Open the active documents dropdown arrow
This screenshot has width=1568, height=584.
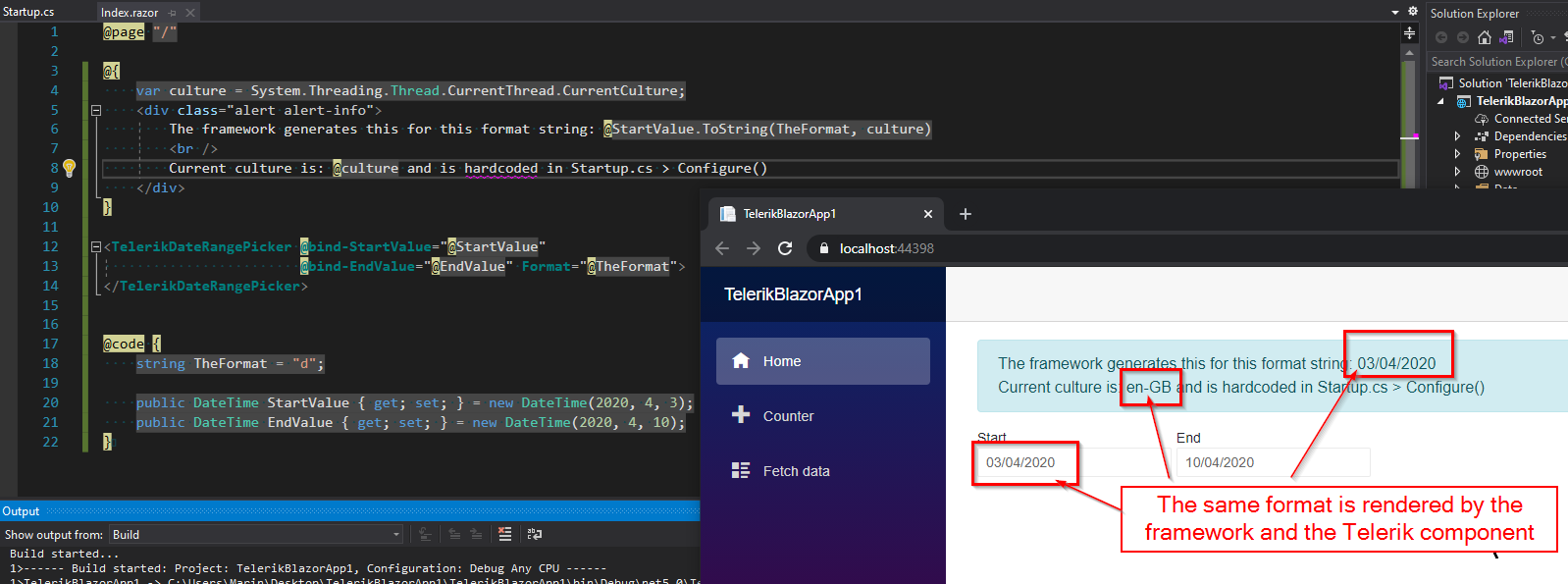tap(1395, 13)
